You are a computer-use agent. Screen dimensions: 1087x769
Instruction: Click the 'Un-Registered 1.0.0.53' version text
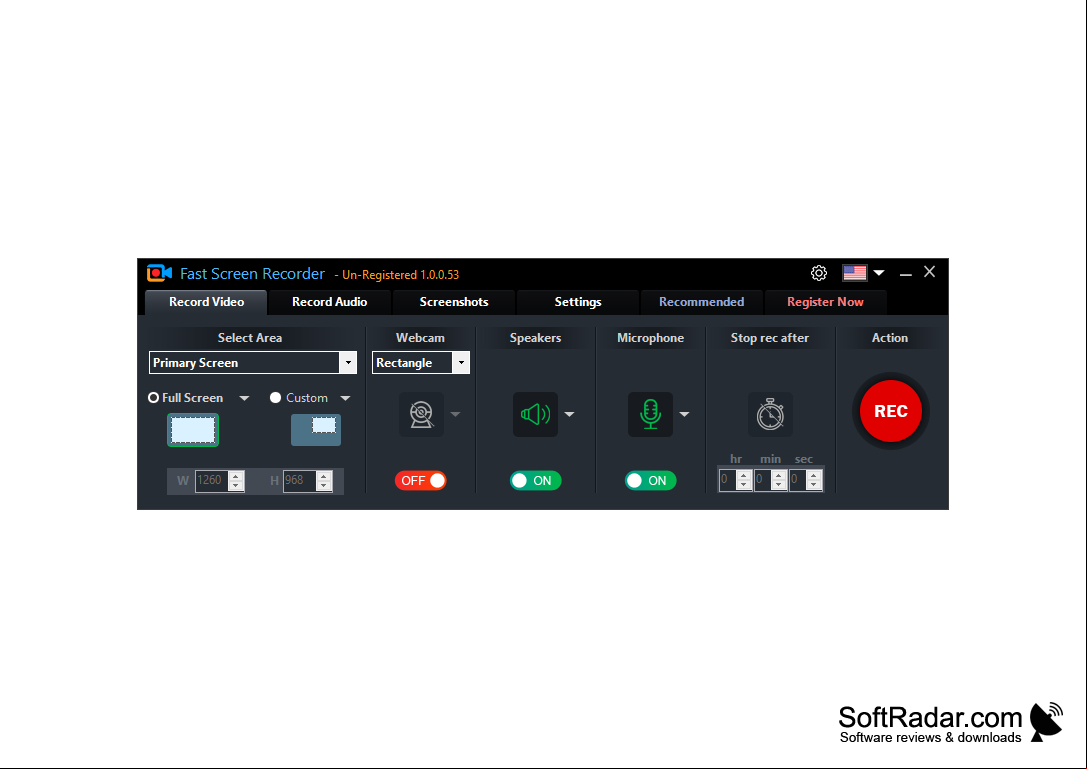[401, 275]
